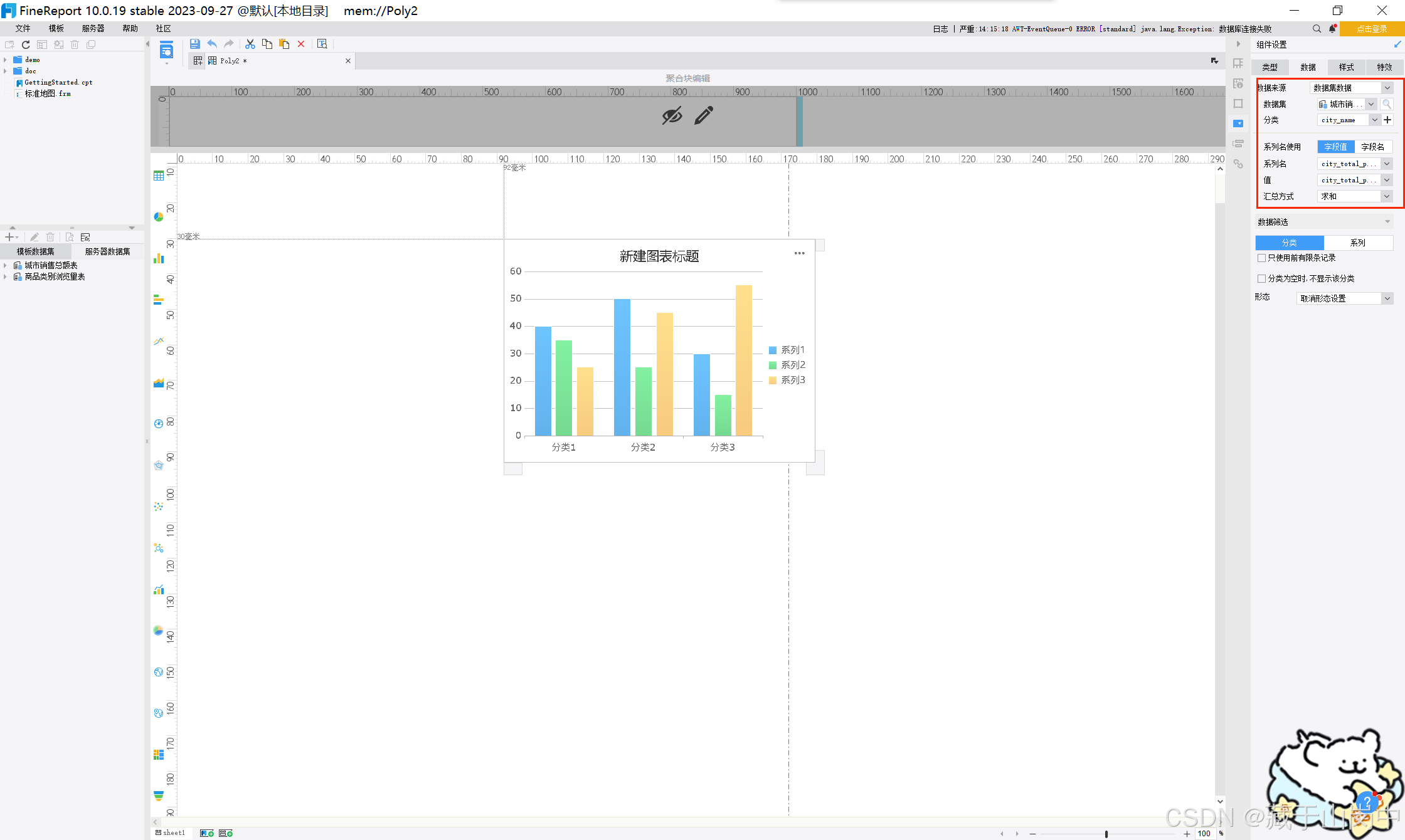
Task: Toggle 系列3 in the chart legend
Action: 787,380
